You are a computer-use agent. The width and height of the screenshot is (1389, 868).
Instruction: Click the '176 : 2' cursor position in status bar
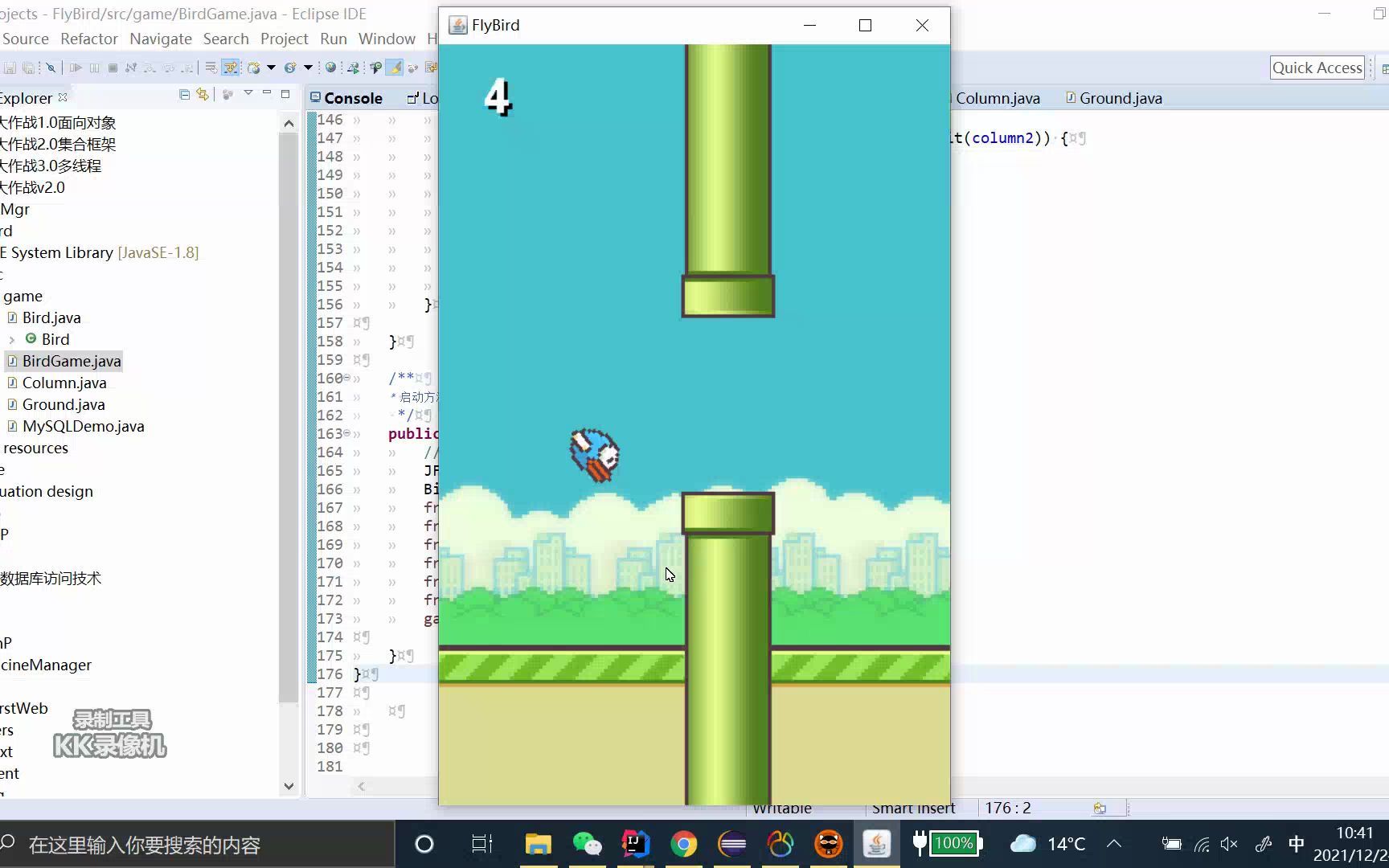click(x=1007, y=808)
